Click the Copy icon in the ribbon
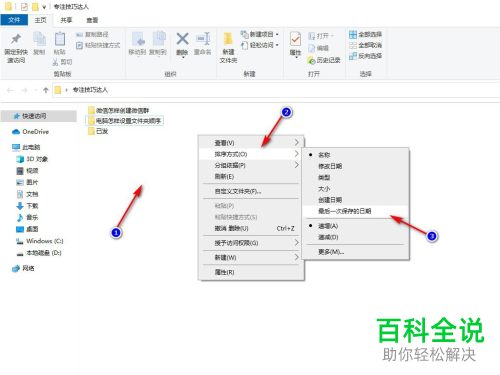 [39, 39]
